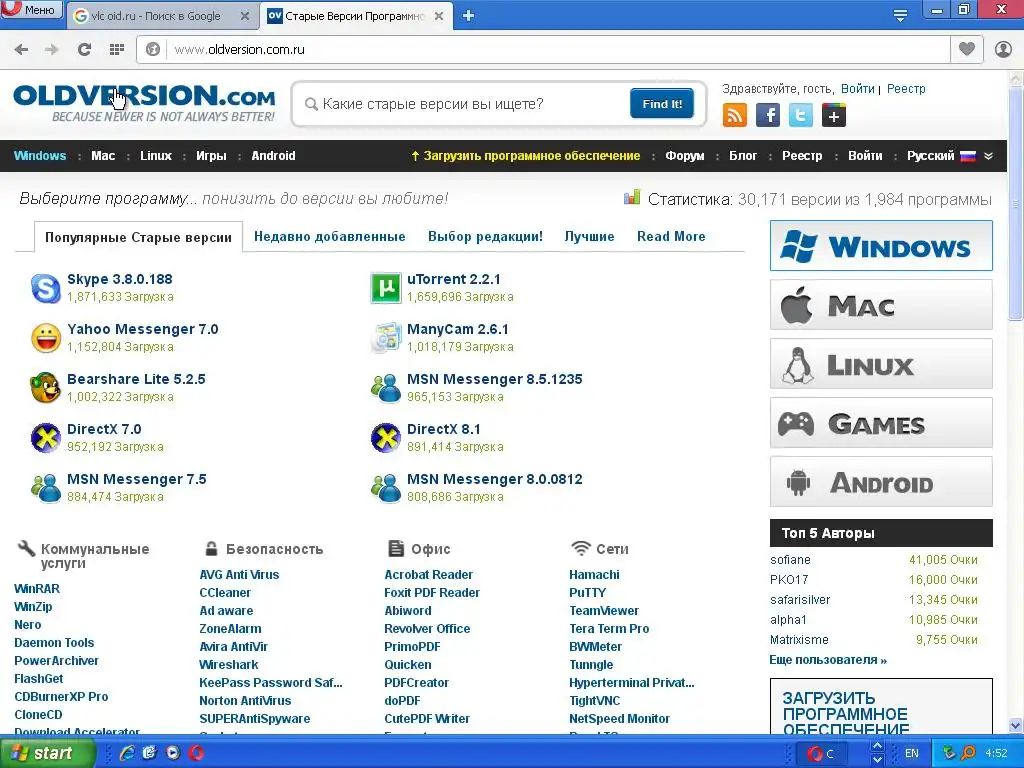Click the ManyCam icon

point(386,338)
